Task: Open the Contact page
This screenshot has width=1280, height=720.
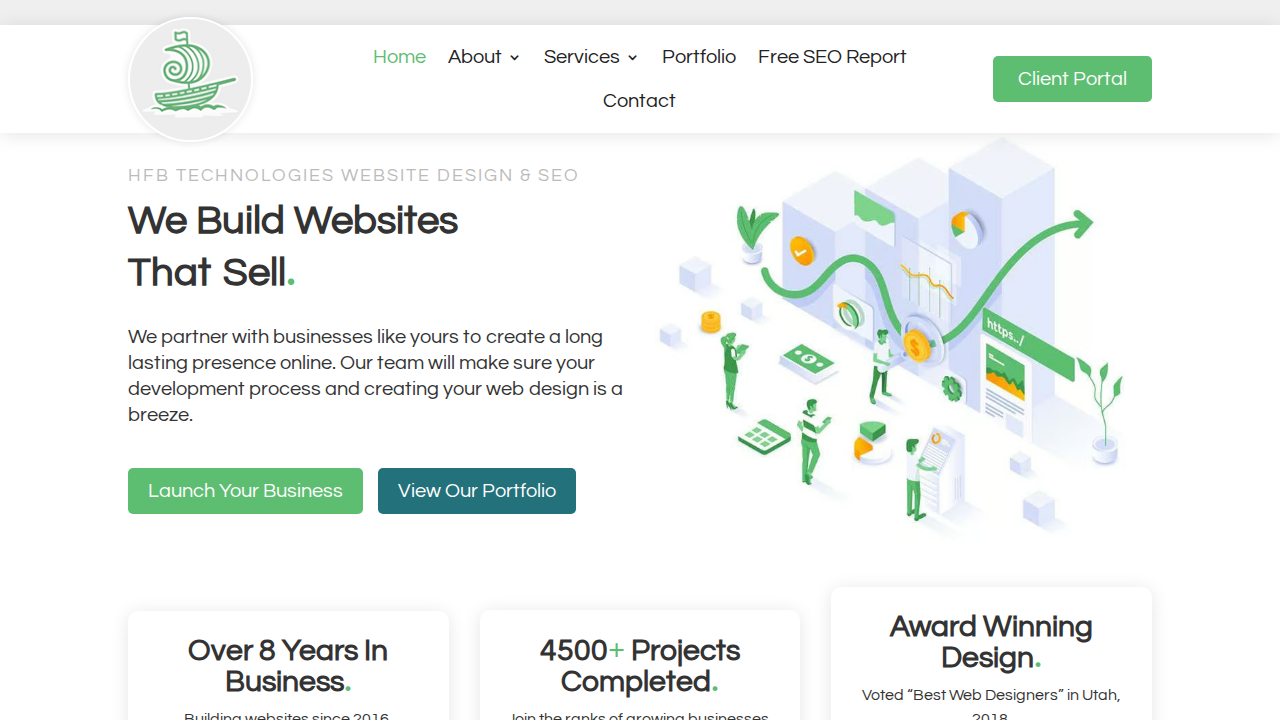Action: (639, 101)
